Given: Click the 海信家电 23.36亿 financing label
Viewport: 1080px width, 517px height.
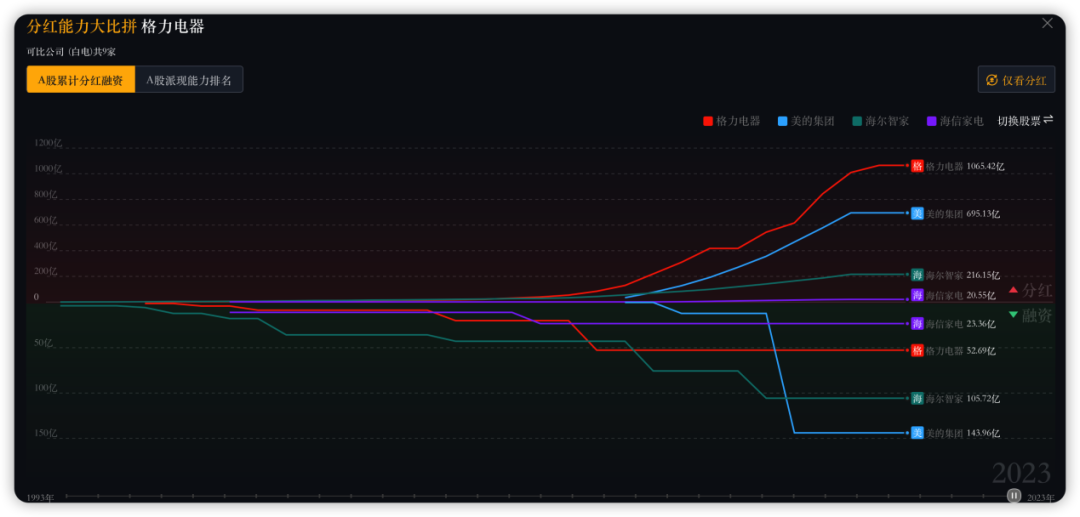Looking at the screenshot, I should [x=961, y=324].
